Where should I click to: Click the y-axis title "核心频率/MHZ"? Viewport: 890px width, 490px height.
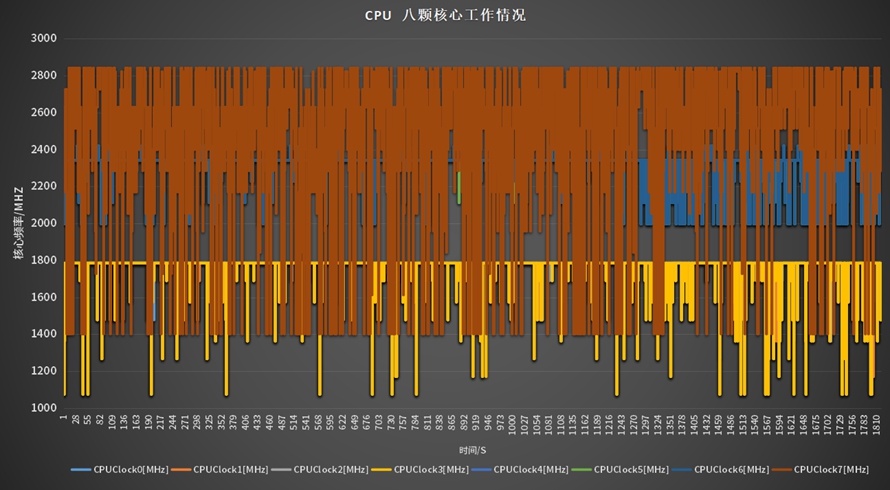click(x=19, y=223)
